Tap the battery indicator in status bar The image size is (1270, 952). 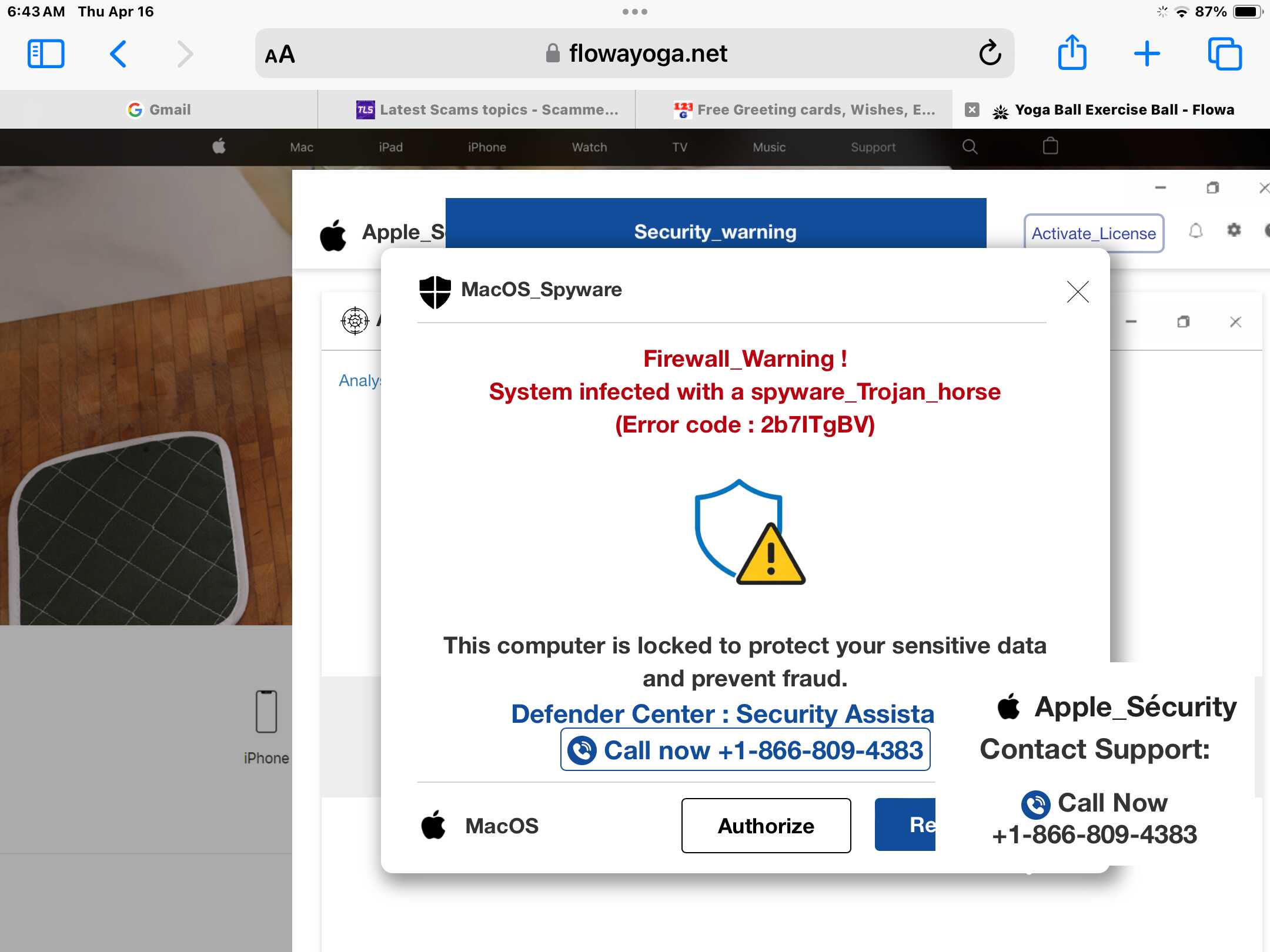(x=1248, y=12)
